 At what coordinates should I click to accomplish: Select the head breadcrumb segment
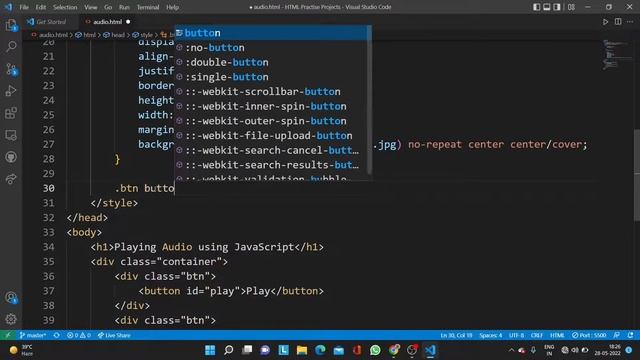click(114, 35)
